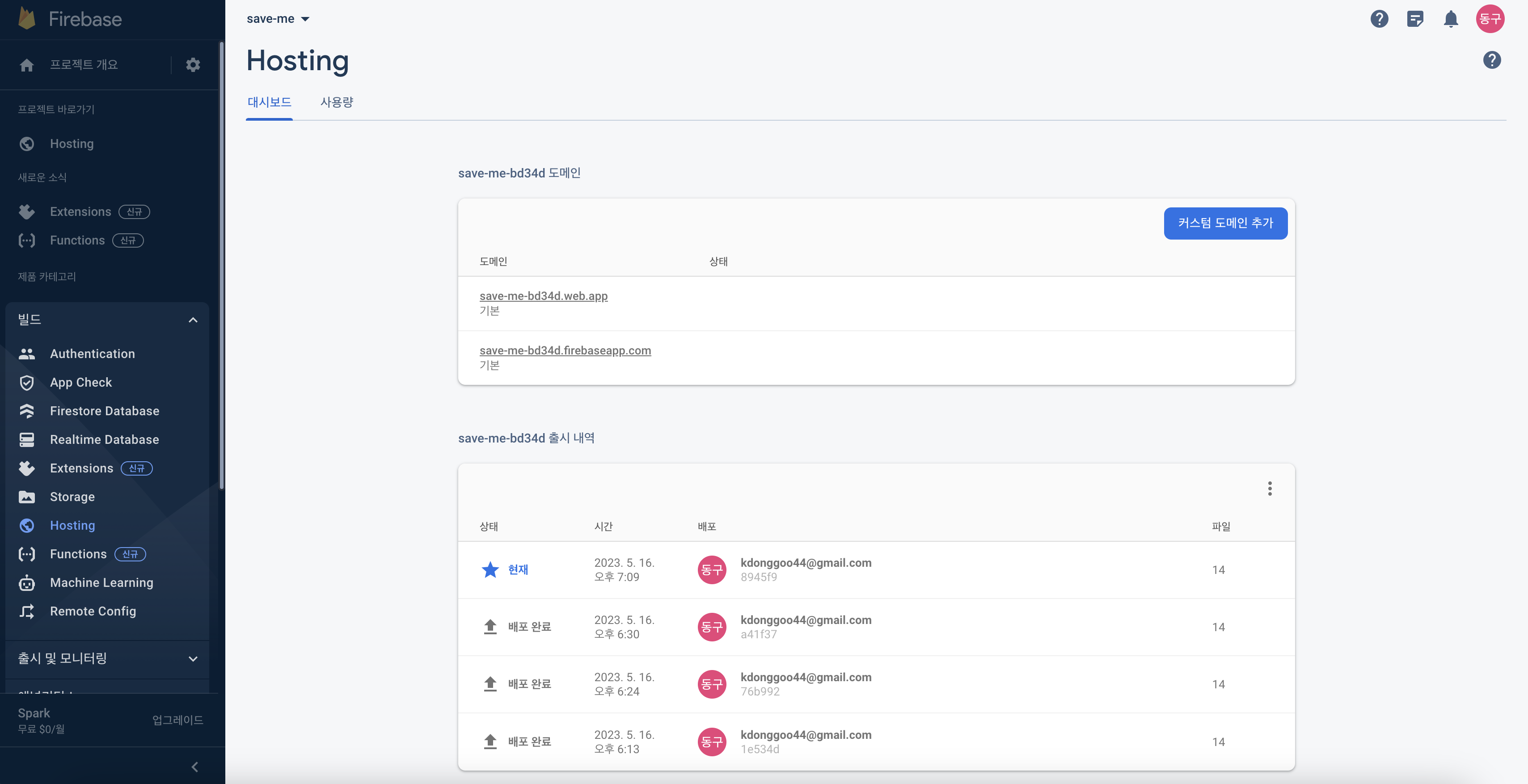Select Realtime Database in the sidebar
This screenshot has height=784, width=1528.
click(x=105, y=439)
